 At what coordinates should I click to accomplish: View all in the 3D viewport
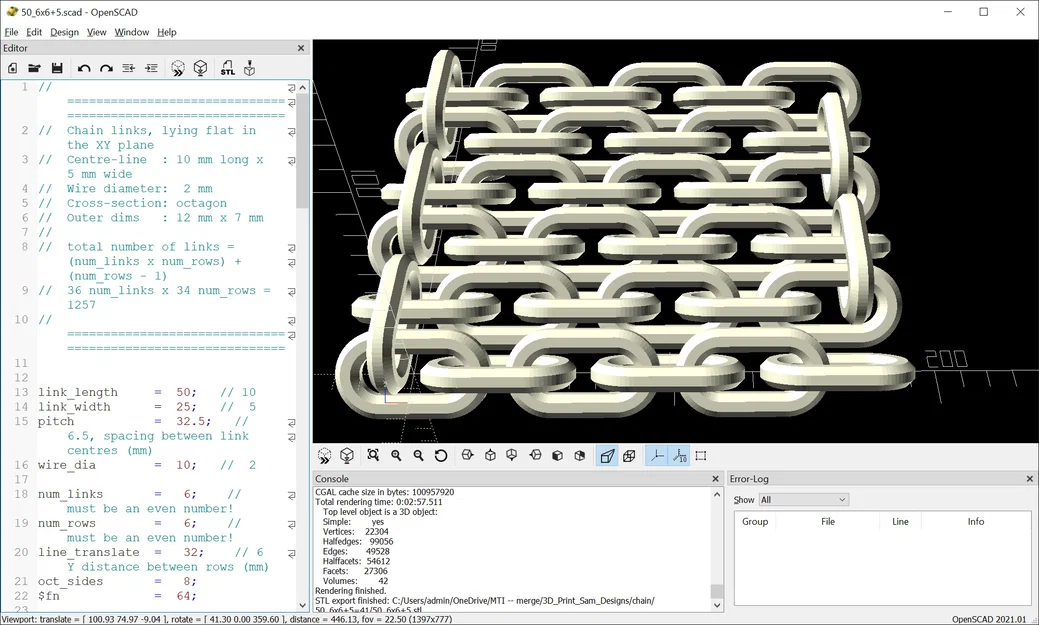[x=373, y=455]
